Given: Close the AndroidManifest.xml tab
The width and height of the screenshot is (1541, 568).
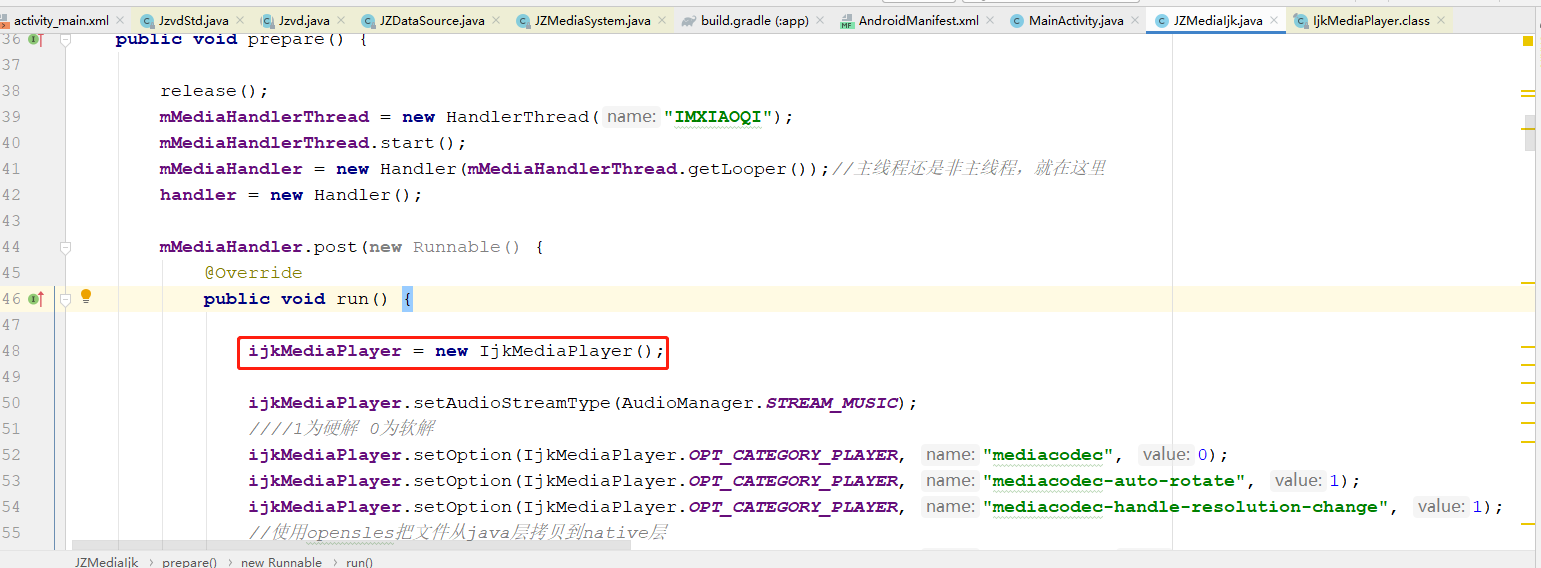Looking at the screenshot, I should pyautogui.click(x=992, y=20).
